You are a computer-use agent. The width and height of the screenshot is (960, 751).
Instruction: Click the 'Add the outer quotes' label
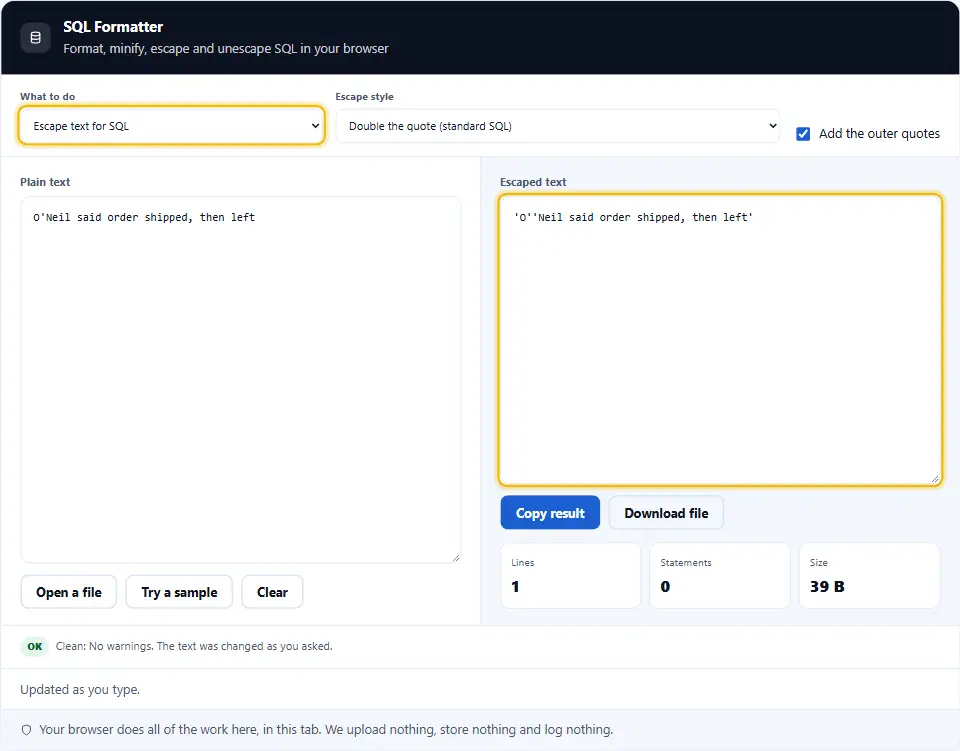coord(879,133)
